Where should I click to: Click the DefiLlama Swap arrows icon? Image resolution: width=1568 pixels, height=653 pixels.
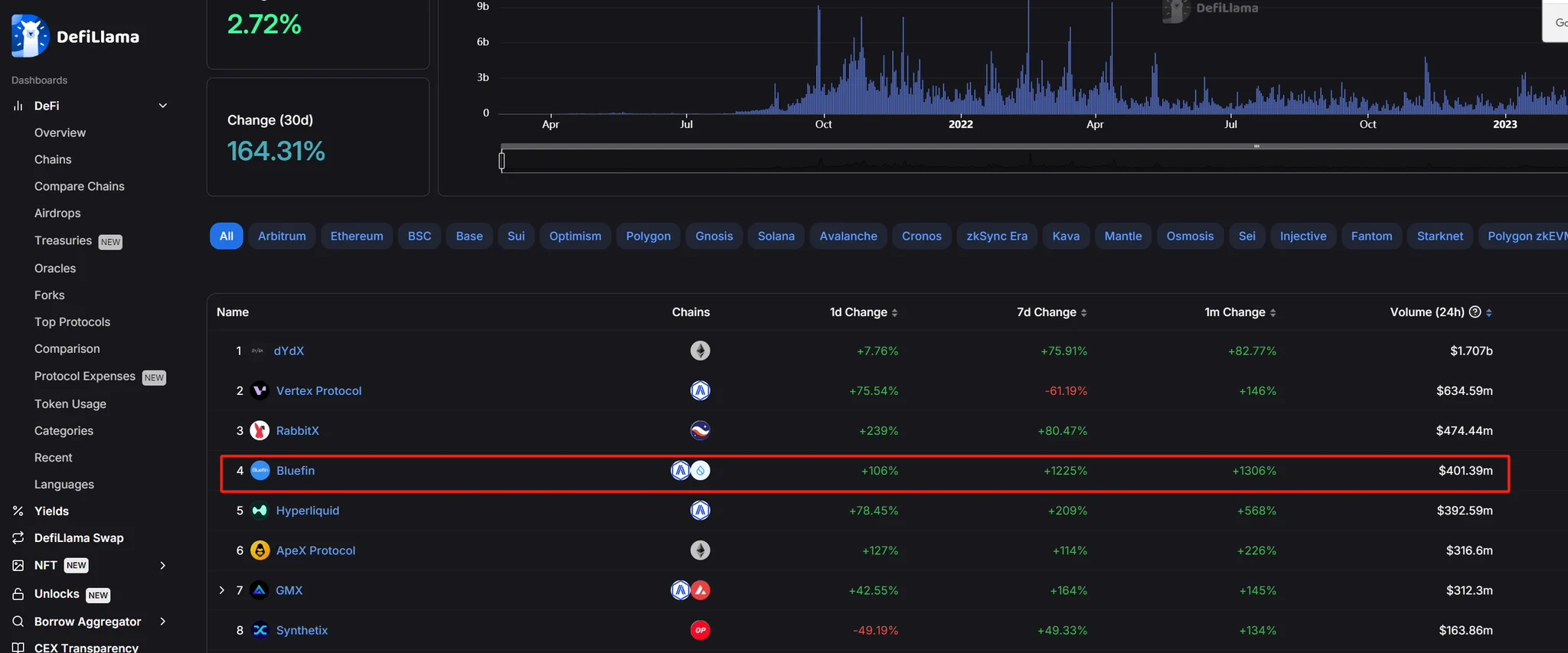coord(18,537)
